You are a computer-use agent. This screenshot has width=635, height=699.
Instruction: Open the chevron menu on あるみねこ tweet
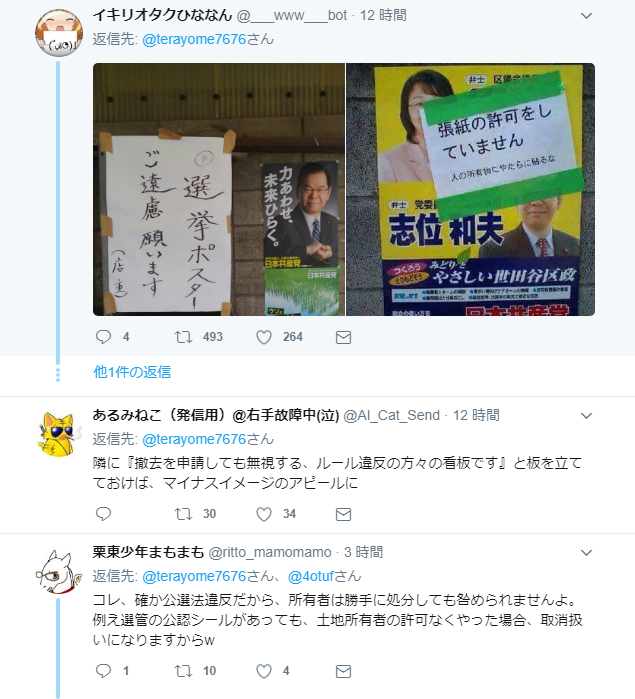tap(586, 416)
